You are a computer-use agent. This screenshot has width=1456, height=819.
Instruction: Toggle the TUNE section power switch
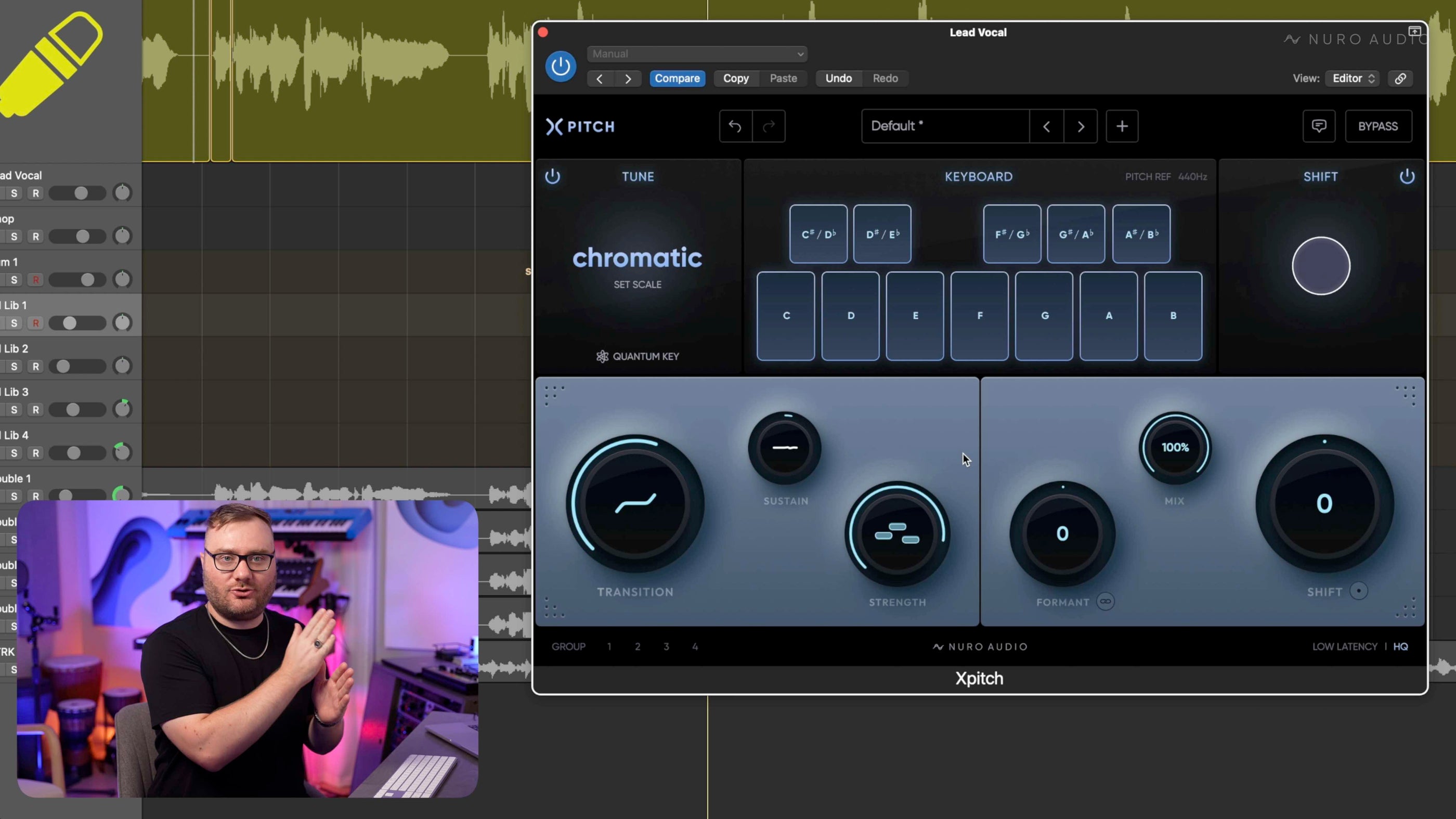click(553, 176)
